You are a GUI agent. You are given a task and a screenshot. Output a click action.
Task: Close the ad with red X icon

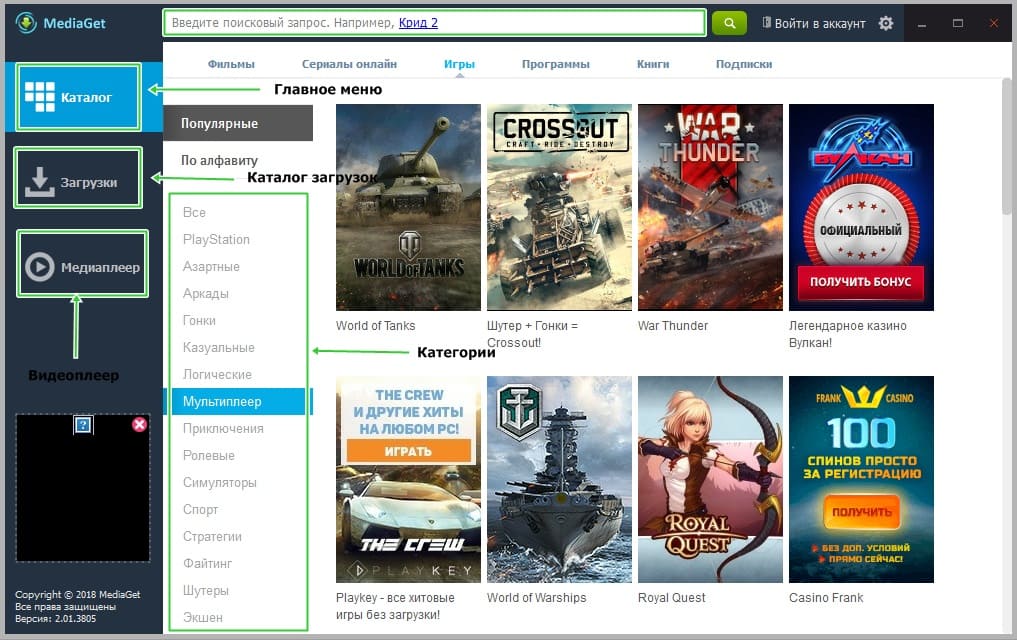tap(139, 424)
